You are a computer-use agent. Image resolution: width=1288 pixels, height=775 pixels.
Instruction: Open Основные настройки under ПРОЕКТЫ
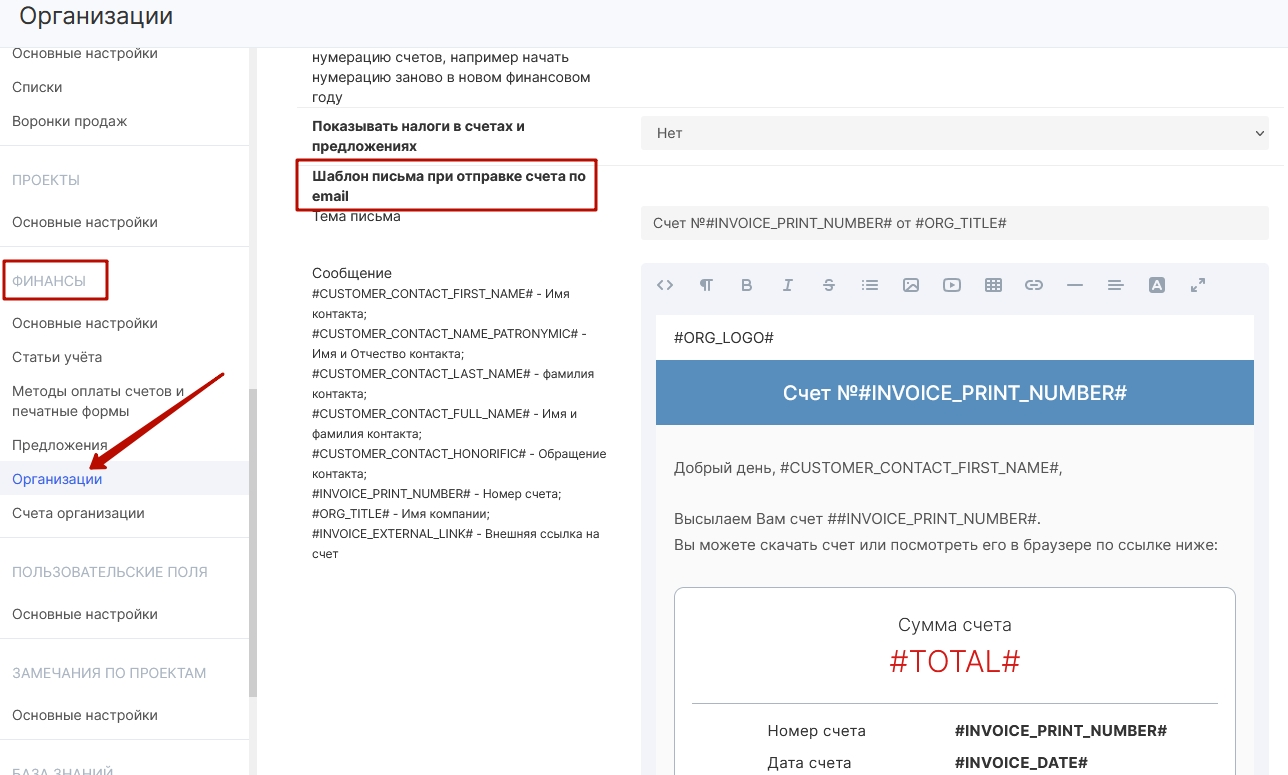85,222
